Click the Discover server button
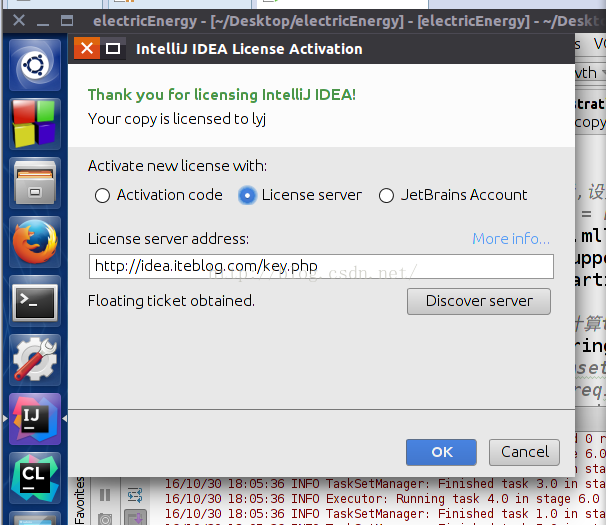Screen dimensions: 606x525 [479, 301]
